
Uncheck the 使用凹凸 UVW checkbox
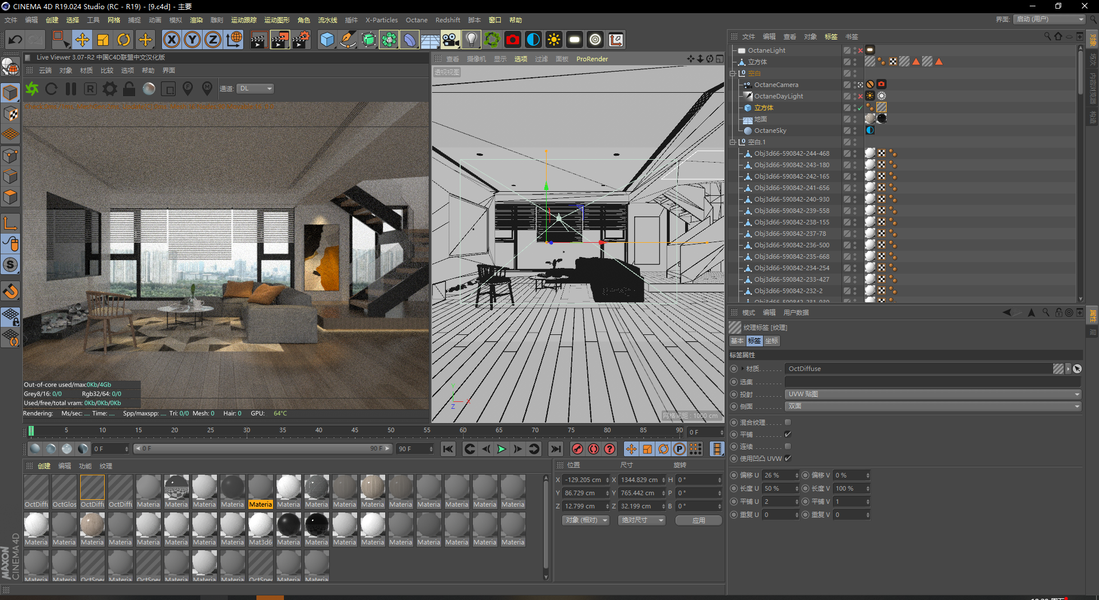tap(788, 458)
